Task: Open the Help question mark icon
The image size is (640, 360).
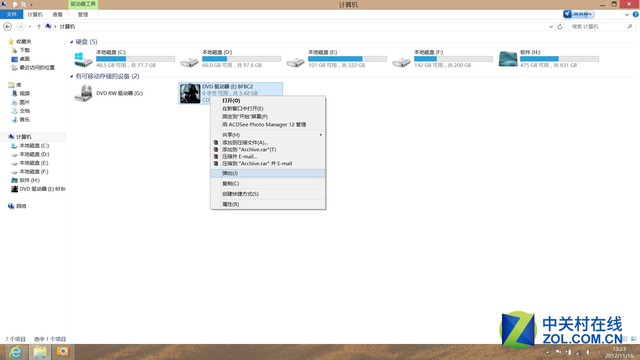Action: pyautogui.click(x=636, y=14)
